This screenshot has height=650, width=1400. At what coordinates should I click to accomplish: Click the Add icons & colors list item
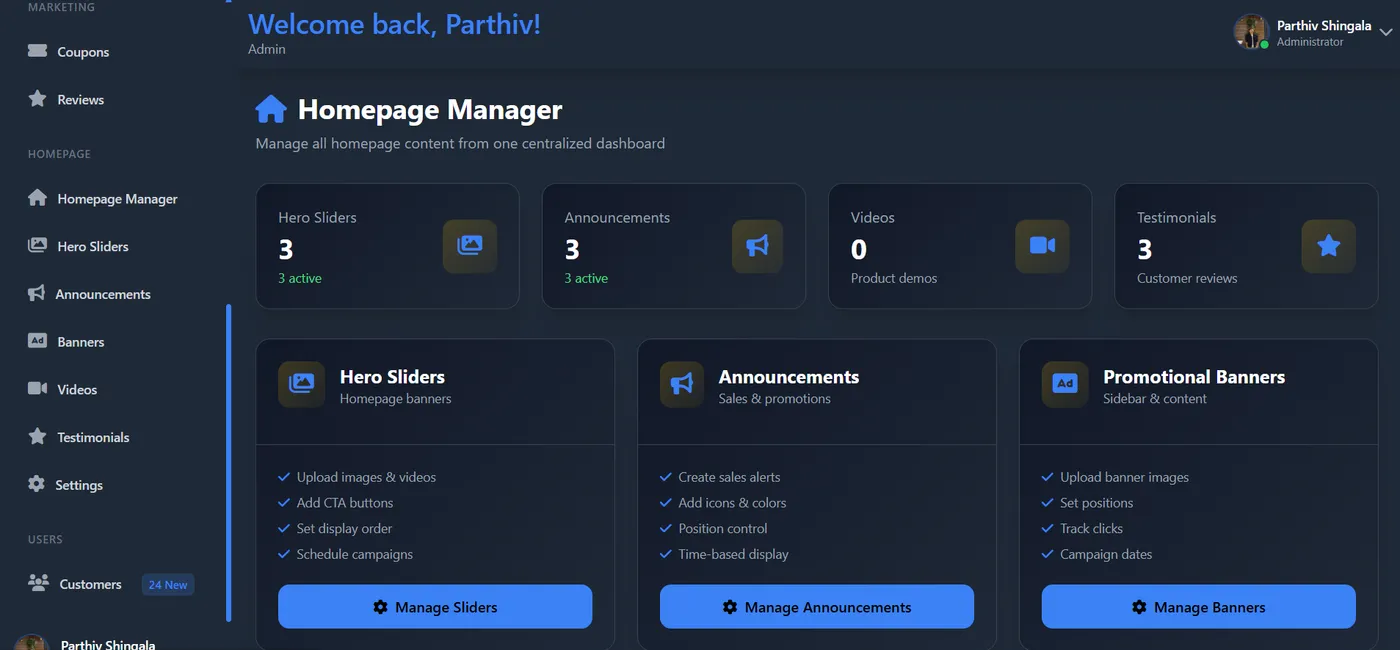(x=732, y=503)
